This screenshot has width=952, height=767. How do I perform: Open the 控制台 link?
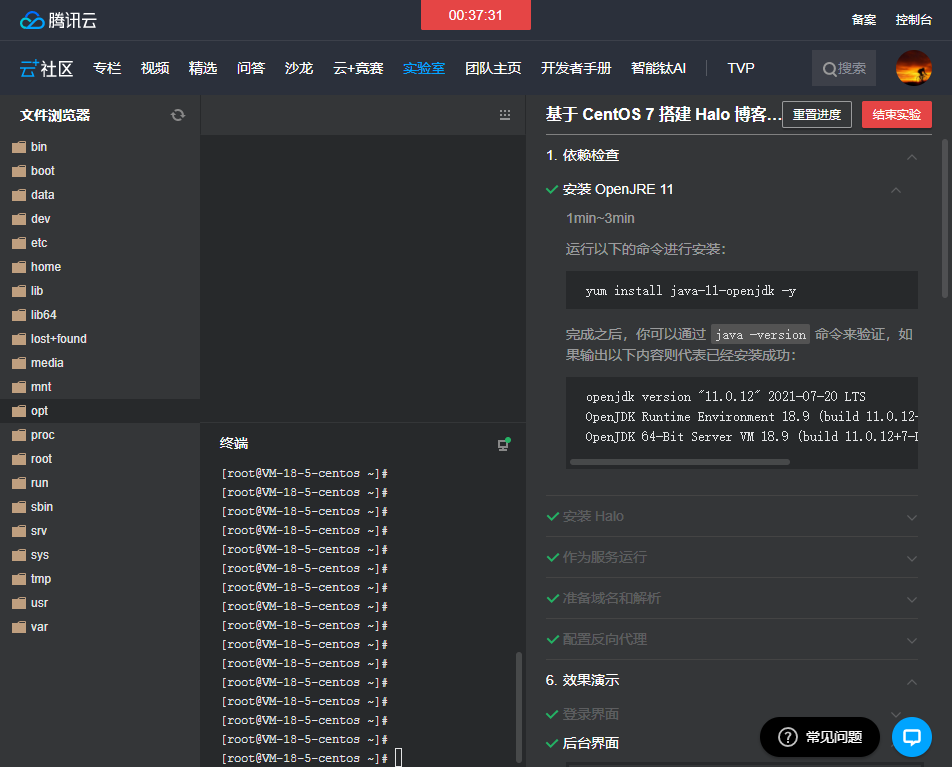(913, 20)
